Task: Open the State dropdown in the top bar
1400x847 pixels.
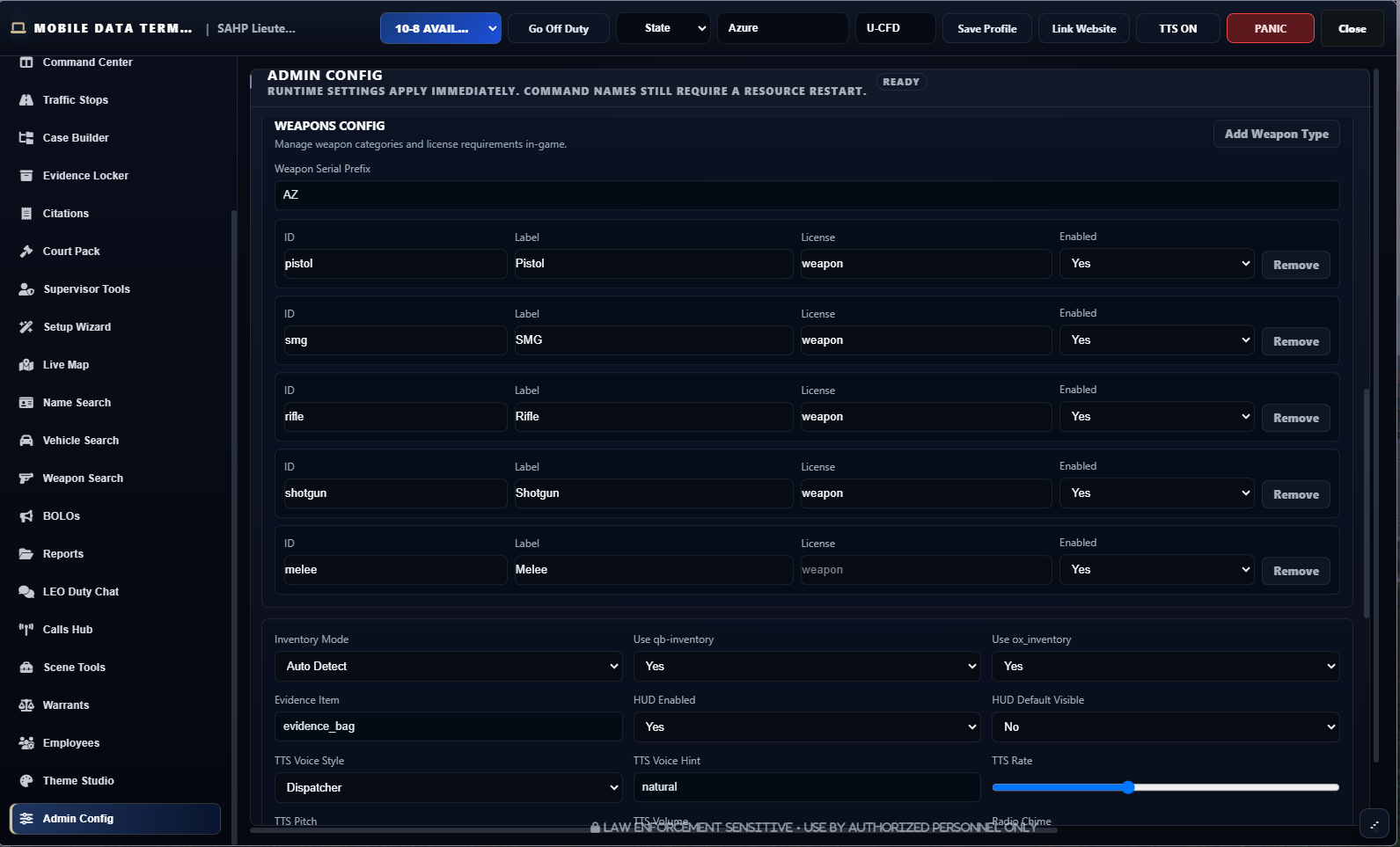Action: point(663,28)
